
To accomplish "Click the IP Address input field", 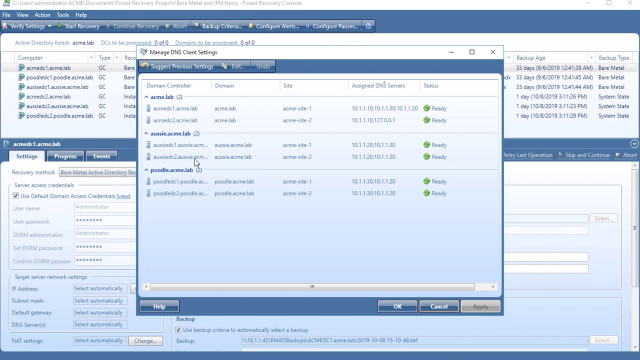I will pyautogui.click(x=100, y=289).
